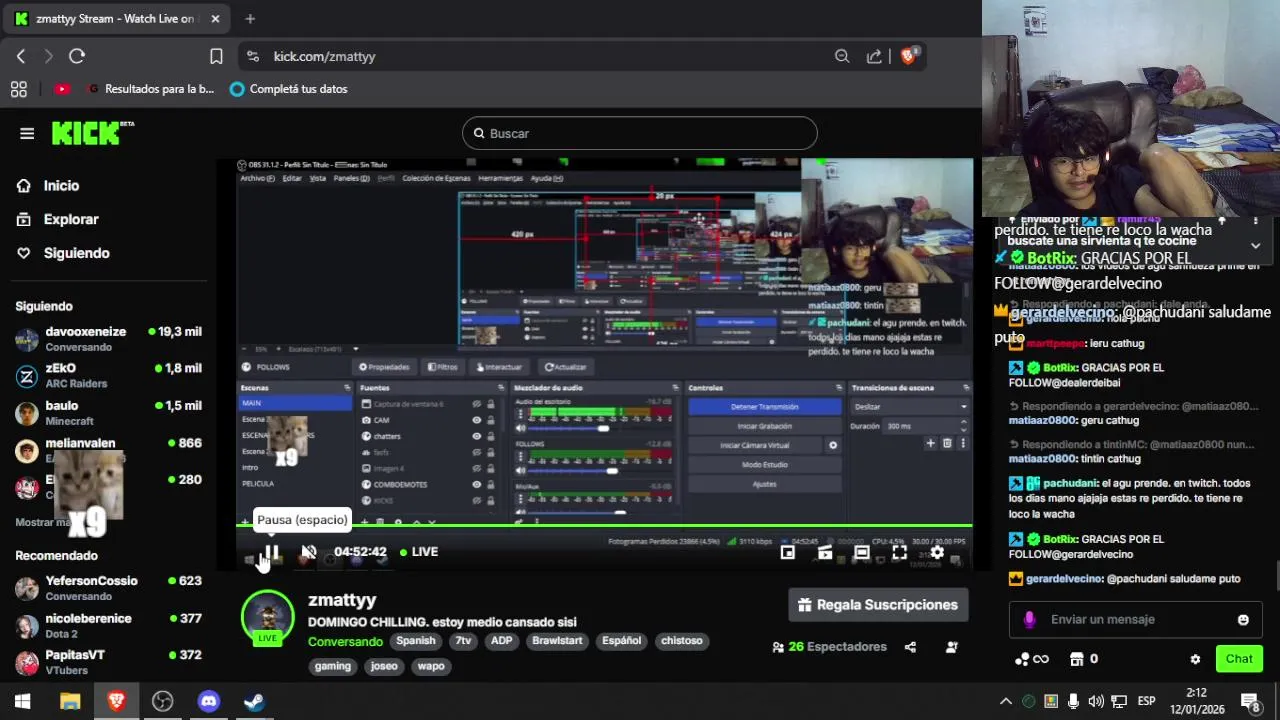Select the Spanish tag
The height and width of the screenshot is (720, 1280).
coord(416,641)
